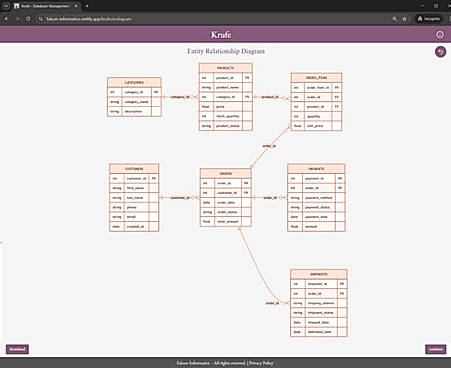Screen dimensions: 451x368
Task: Click the zoom magnifier icon in address bar
Action: tap(394, 19)
